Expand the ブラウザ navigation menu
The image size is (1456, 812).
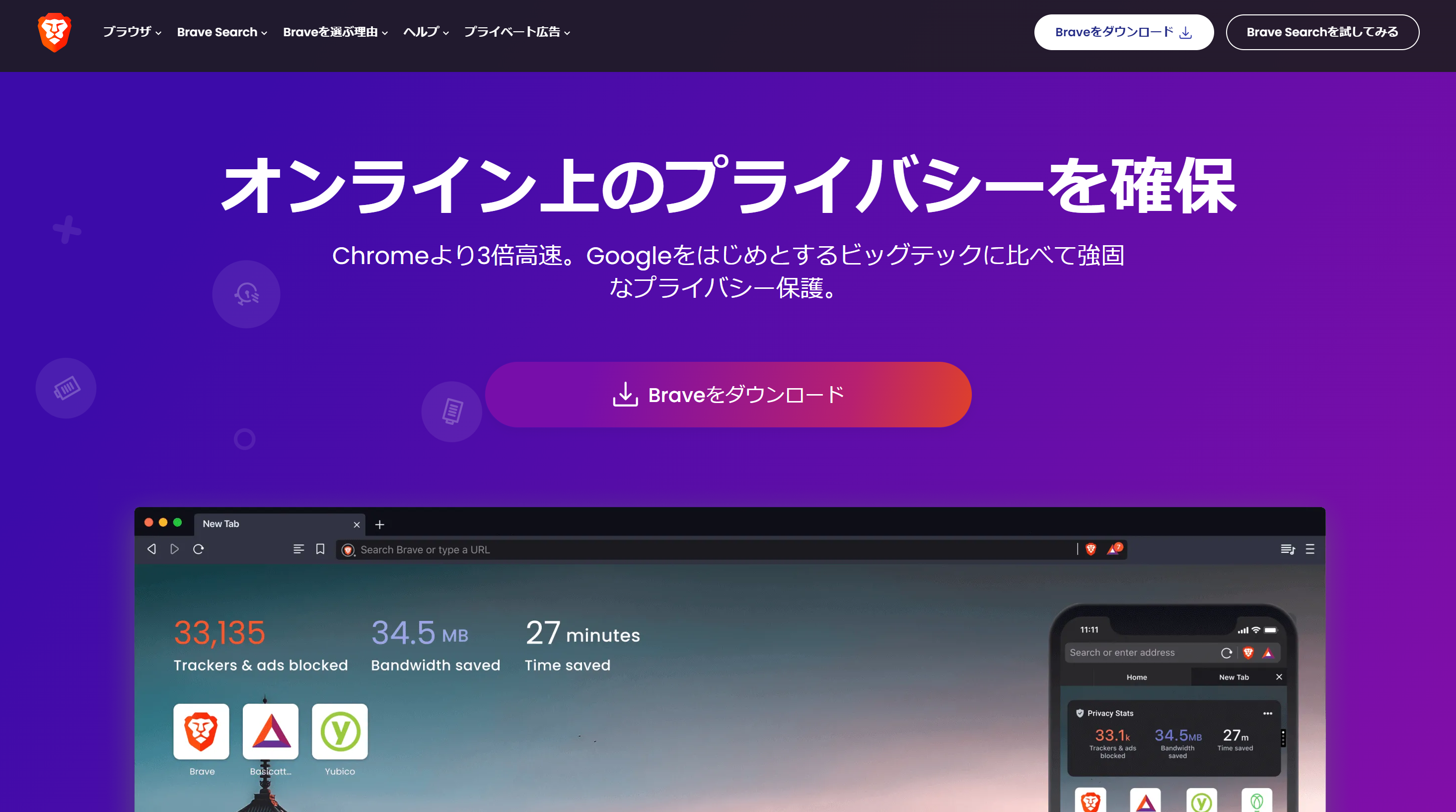tap(132, 32)
